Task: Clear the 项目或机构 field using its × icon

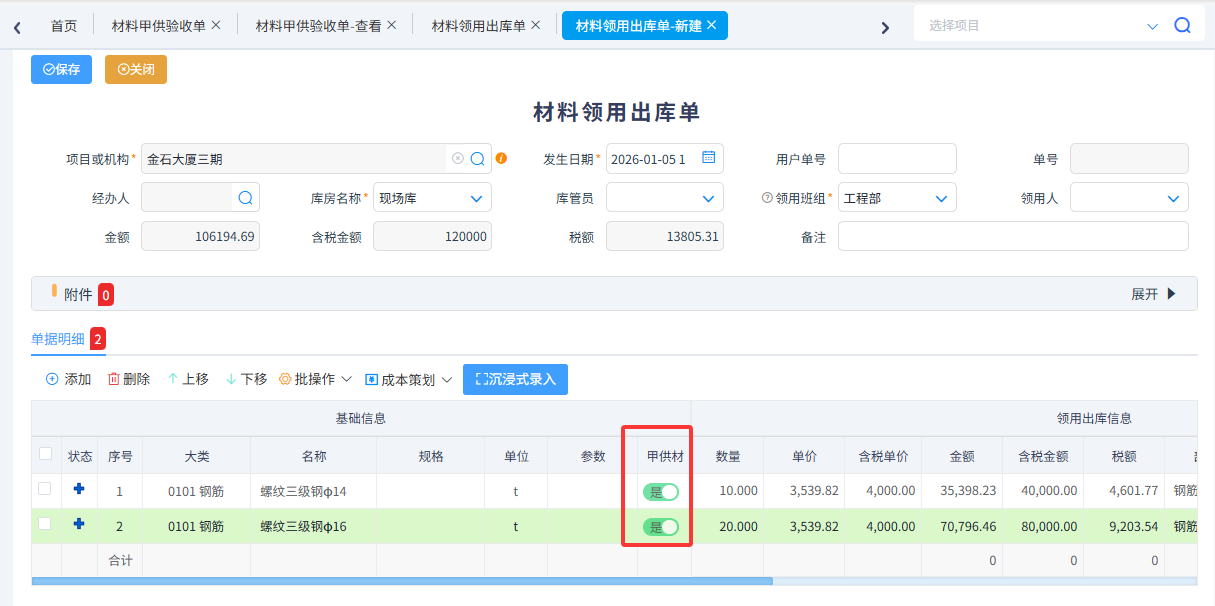Action: coord(456,158)
